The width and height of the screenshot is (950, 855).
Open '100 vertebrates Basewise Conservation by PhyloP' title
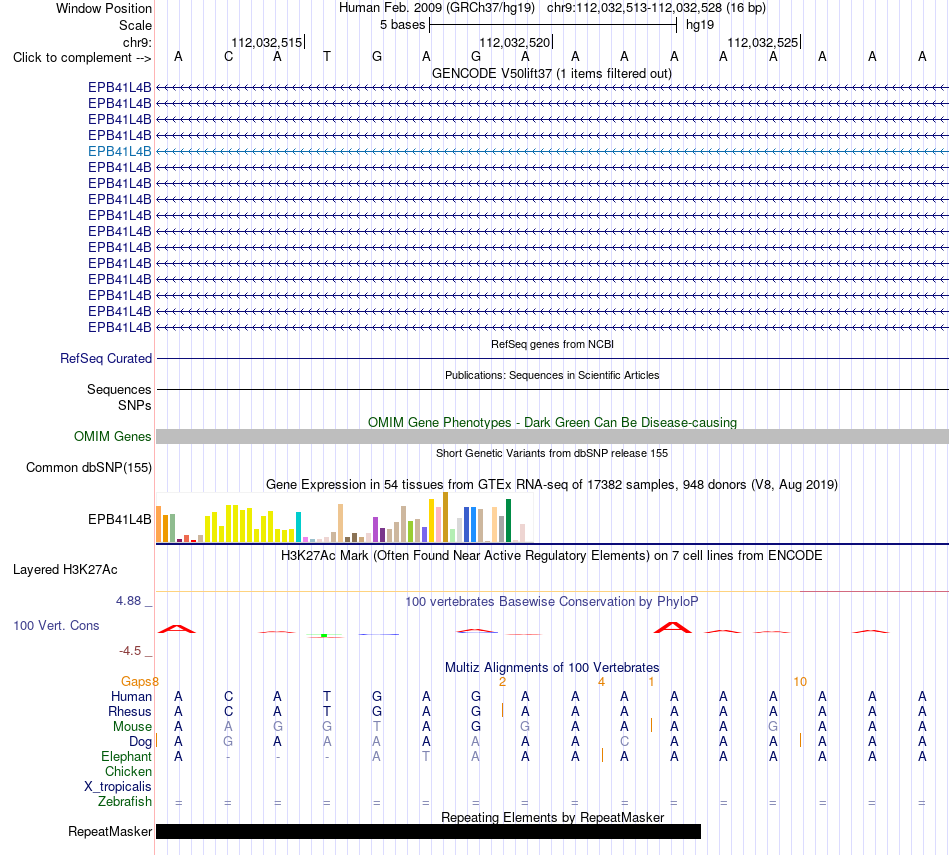pyautogui.click(x=552, y=602)
